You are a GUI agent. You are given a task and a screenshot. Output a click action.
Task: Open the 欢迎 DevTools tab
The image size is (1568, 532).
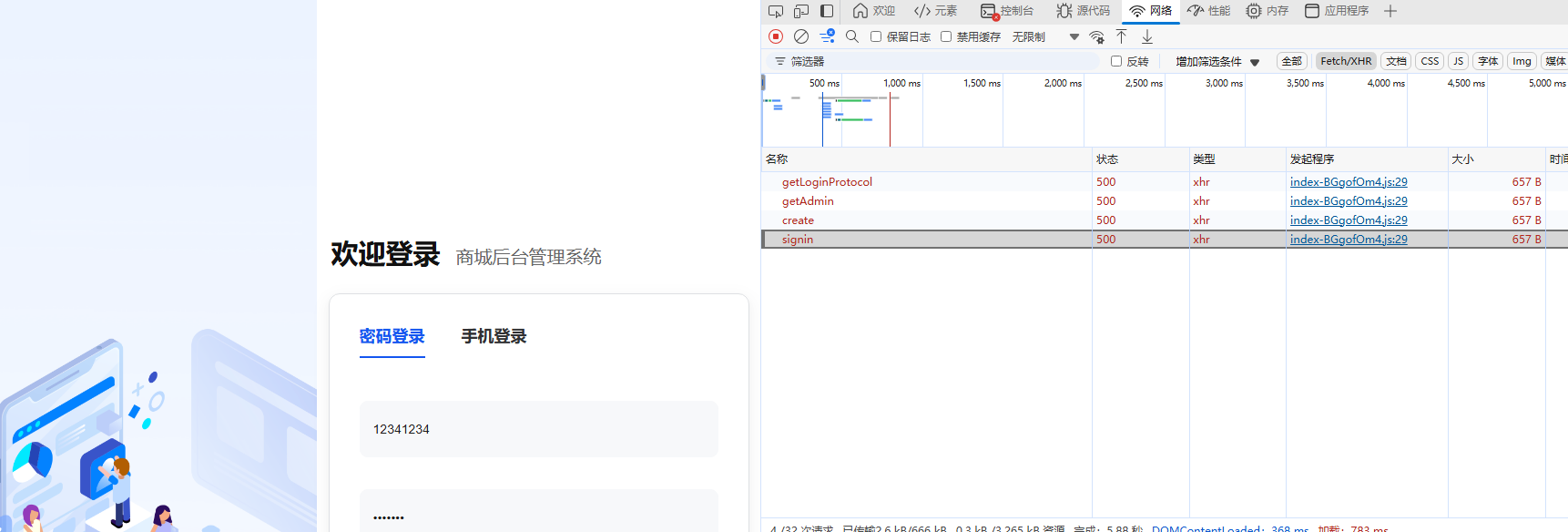pos(874,11)
